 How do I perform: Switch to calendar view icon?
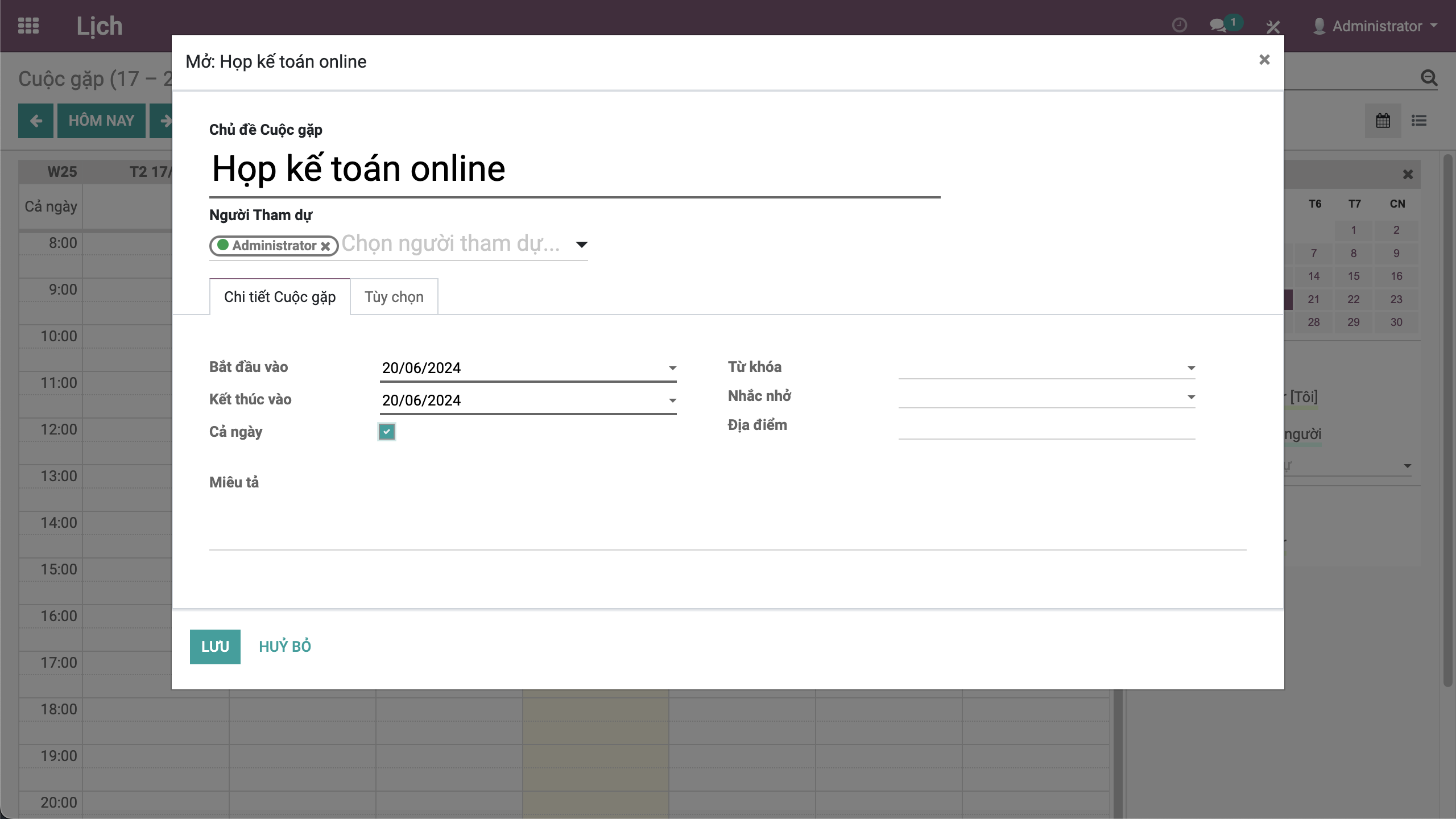pos(1383,121)
